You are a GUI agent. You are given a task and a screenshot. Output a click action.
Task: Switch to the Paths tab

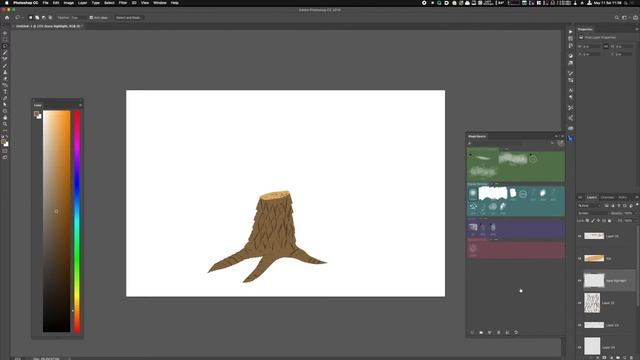(623, 198)
